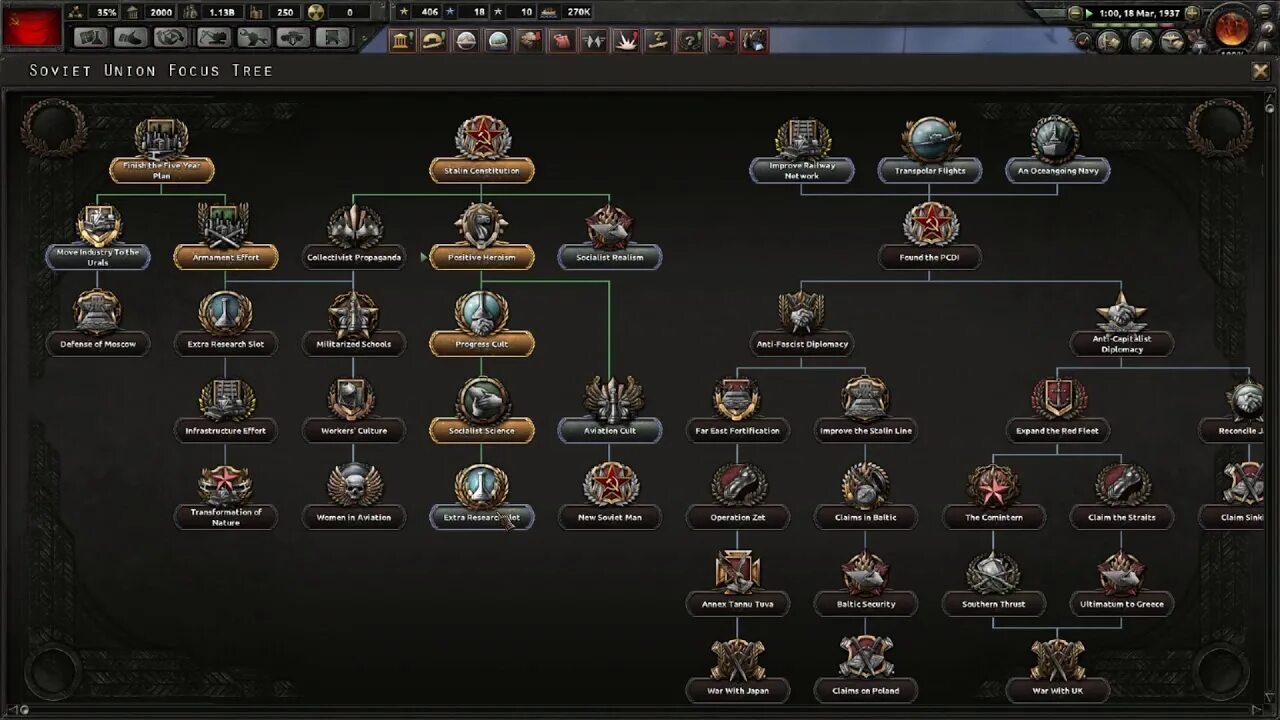Select Ultimatum to Greece focus

1122,585
